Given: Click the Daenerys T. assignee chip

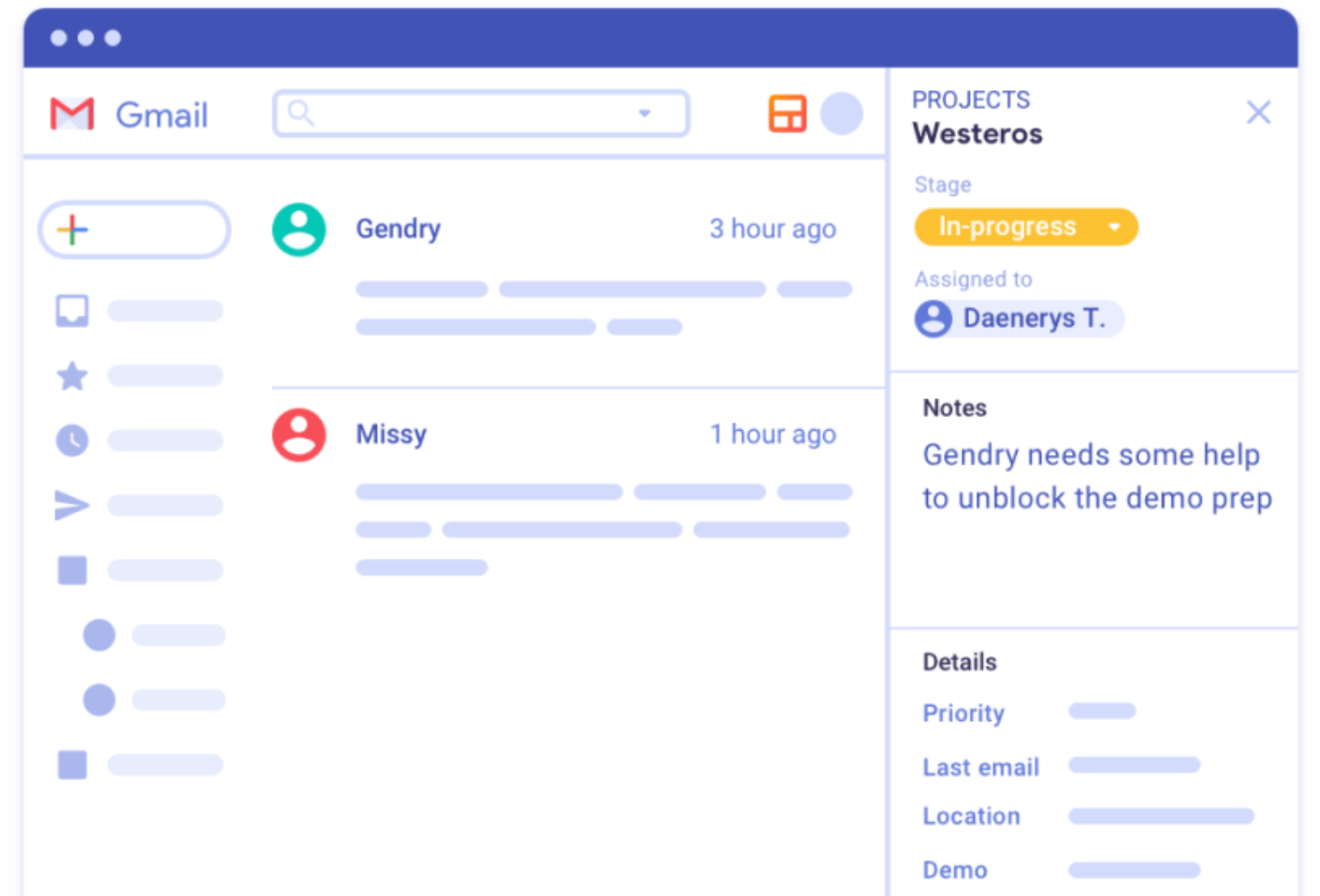Looking at the screenshot, I should point(1020,319).
